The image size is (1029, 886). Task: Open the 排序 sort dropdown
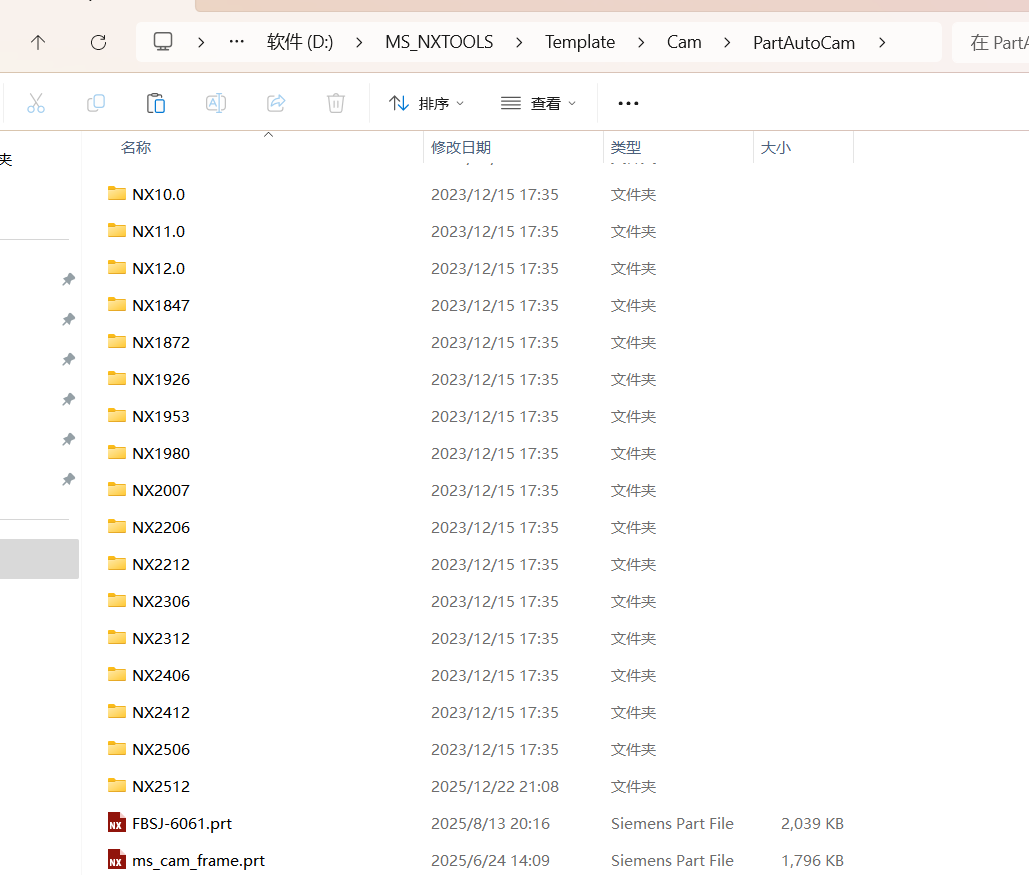(x=427, y=103)
